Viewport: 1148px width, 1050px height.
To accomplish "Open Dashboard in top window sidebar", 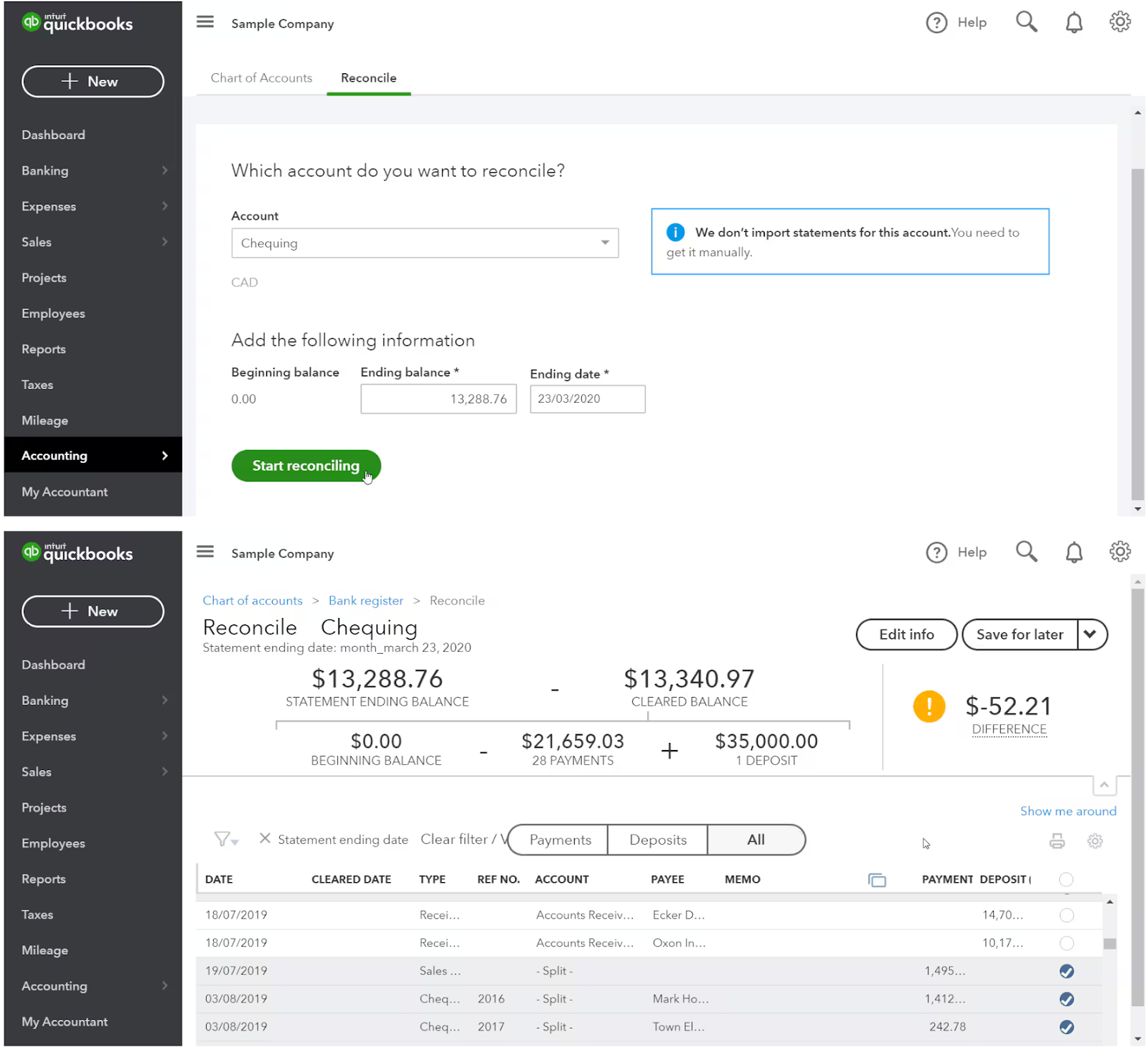I will coord(53,135).
